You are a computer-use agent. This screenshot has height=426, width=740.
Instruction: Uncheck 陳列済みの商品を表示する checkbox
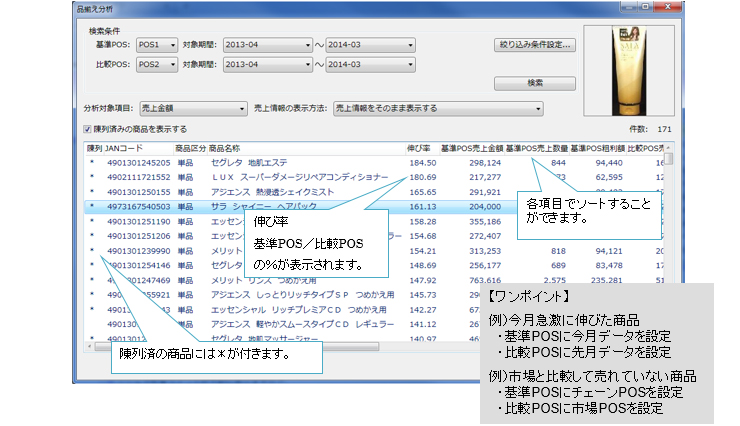point(89,129)
